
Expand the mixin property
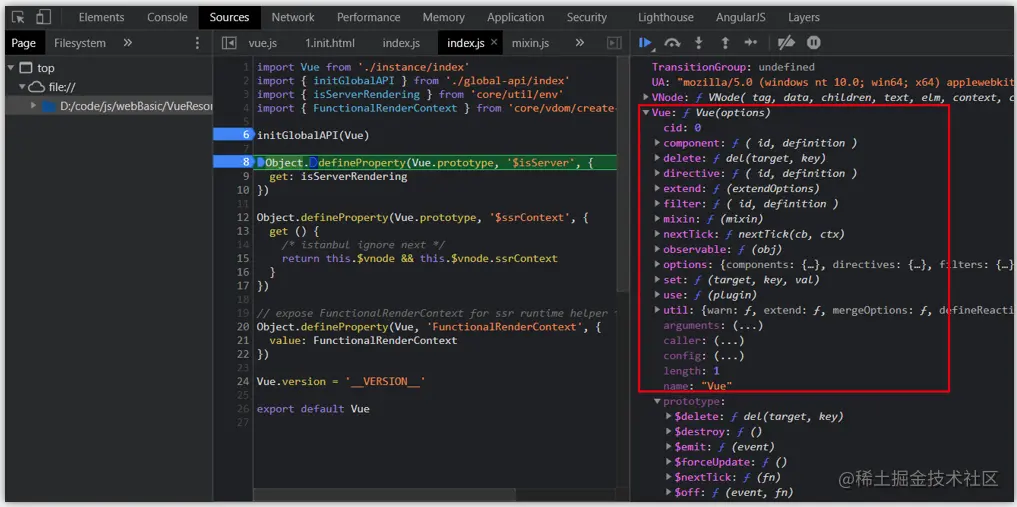(658, 218)
